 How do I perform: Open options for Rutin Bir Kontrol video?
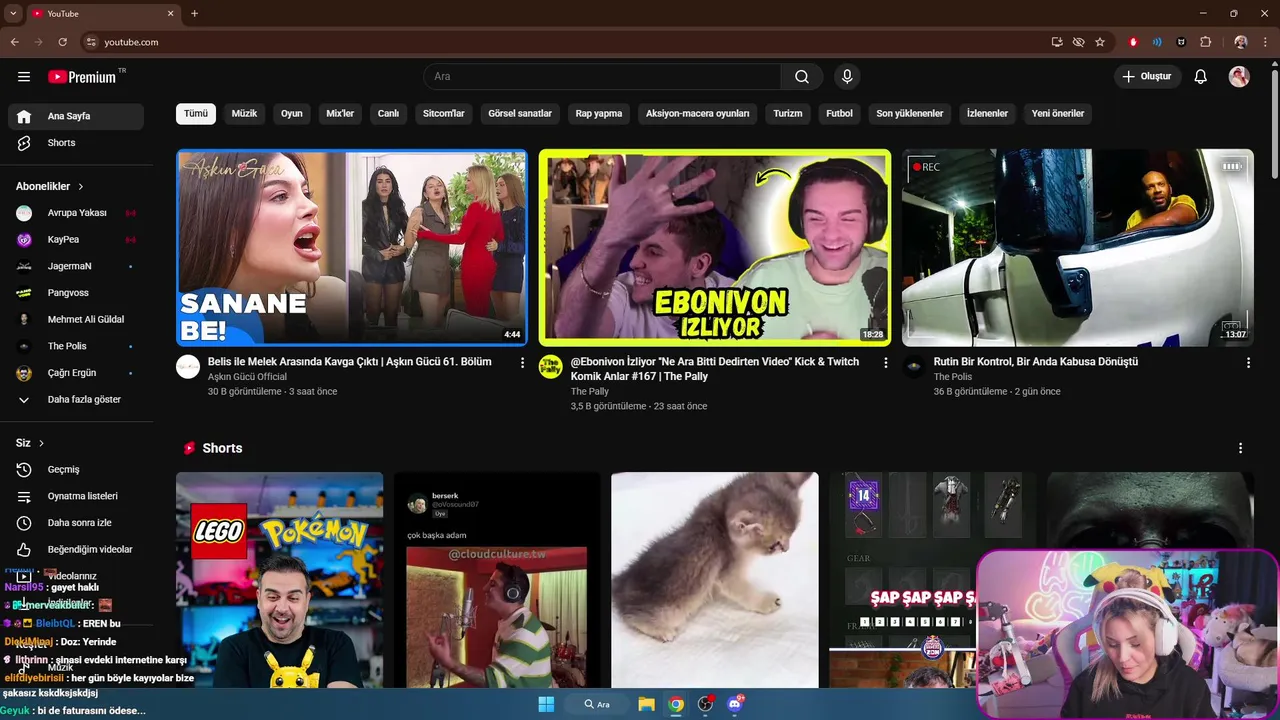click(x=1248, y=363)
